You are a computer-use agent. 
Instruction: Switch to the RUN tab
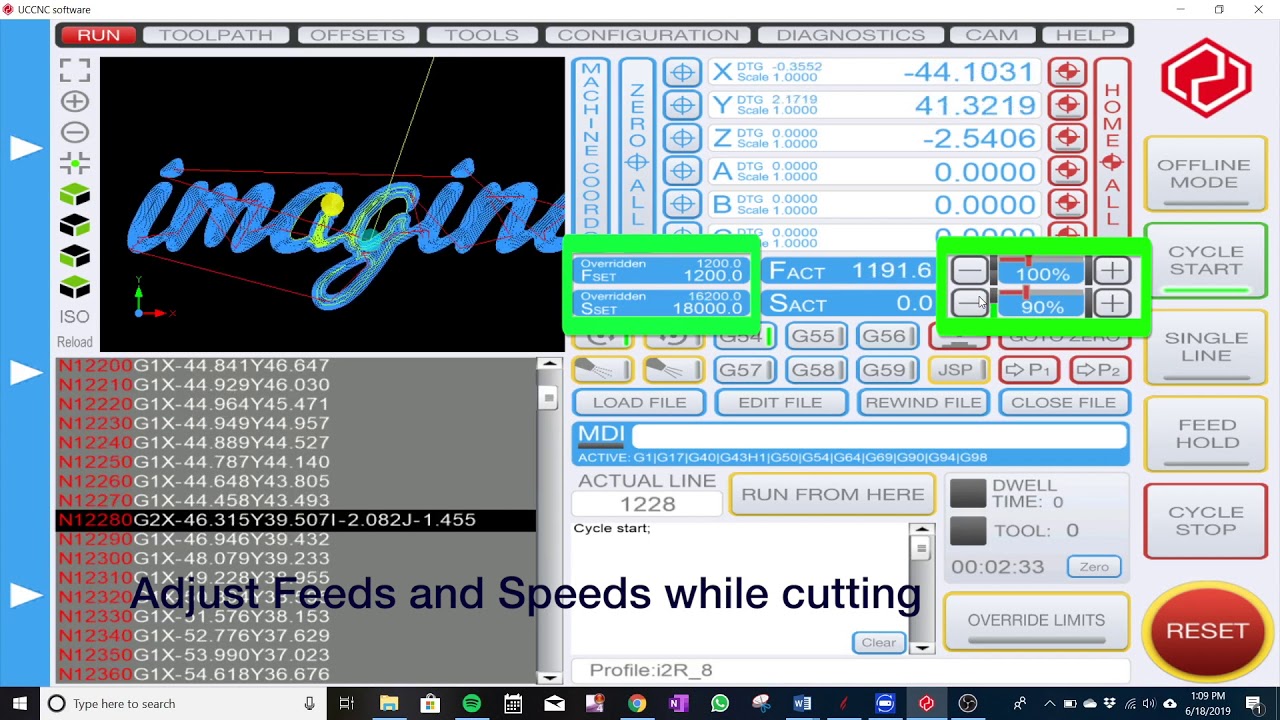pos(99,35)
